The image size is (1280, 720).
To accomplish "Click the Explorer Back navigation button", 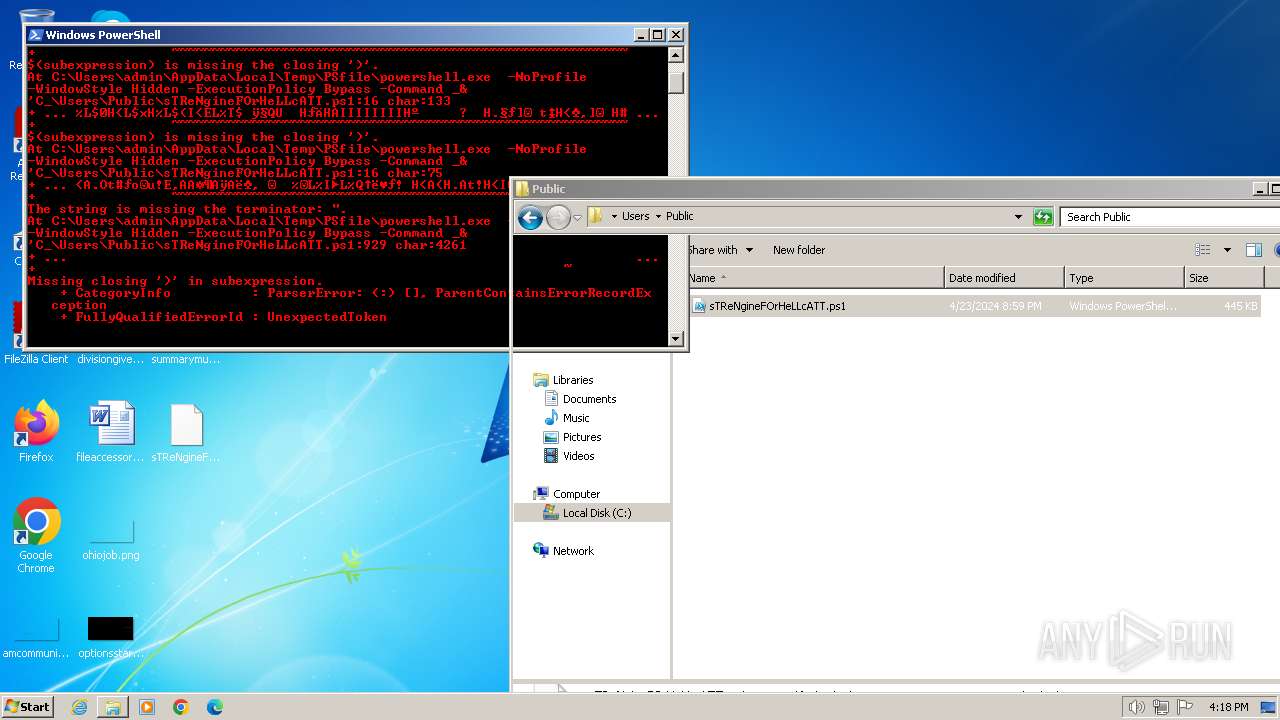I will coord(530,217).
